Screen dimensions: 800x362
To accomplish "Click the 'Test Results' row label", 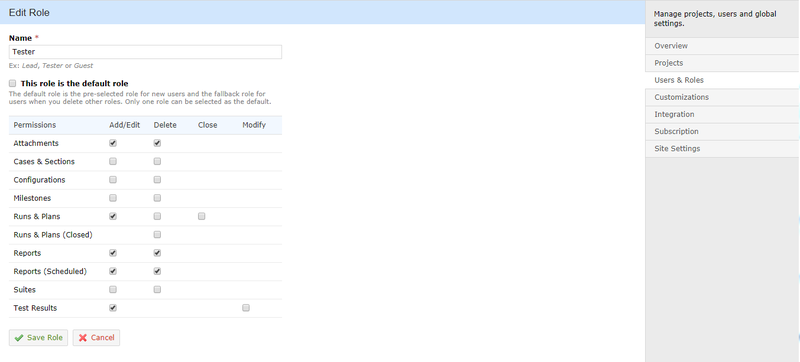I will click(35, 308).
